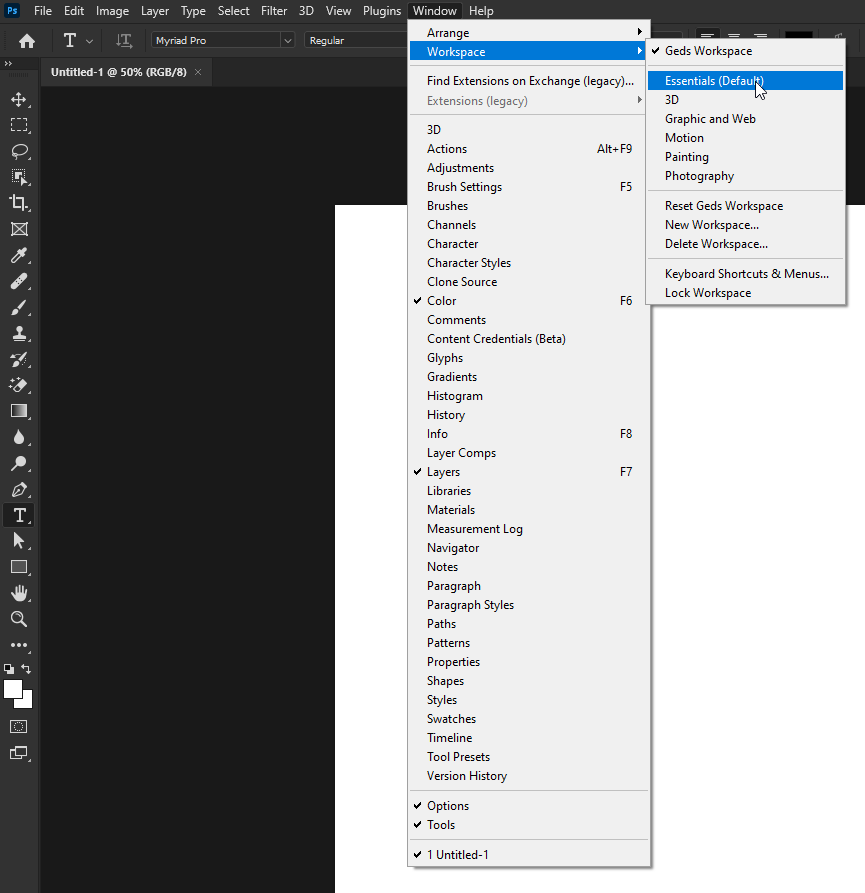
Task: Choose New Workspace...
Action: pos(745,225)
